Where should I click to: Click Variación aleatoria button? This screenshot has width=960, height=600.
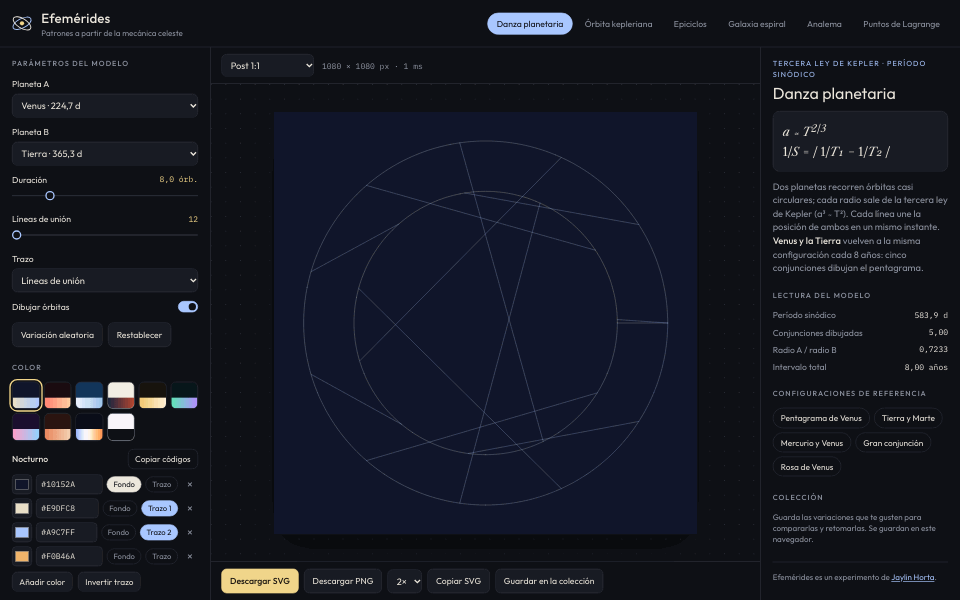pos(58,335)
